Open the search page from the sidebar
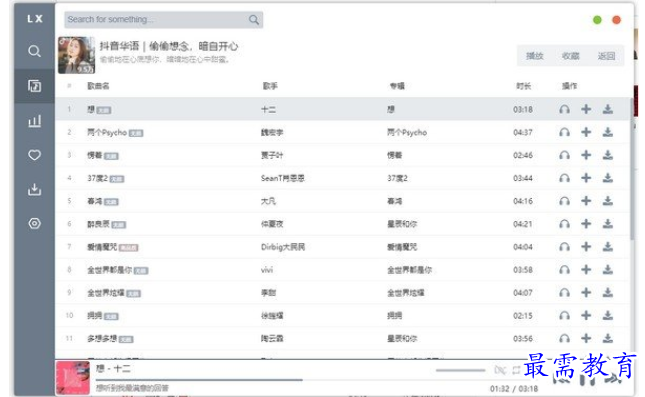Viewport: 645px width, 397px height. coord(35,51)
